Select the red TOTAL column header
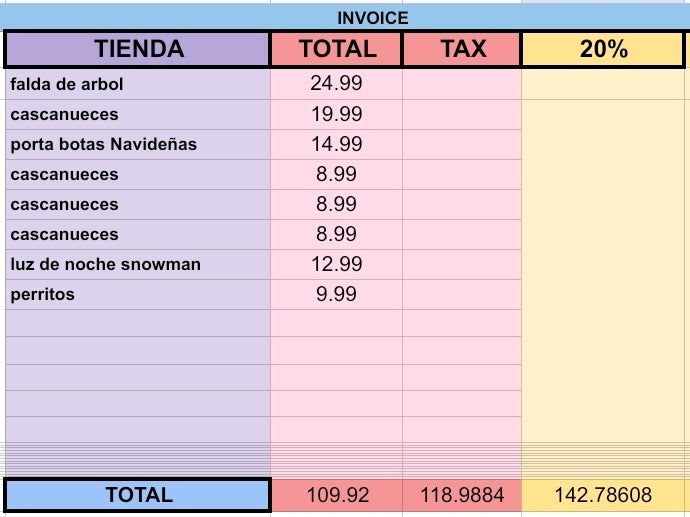This screenshot has width=690, height=517. click(336, 49)
